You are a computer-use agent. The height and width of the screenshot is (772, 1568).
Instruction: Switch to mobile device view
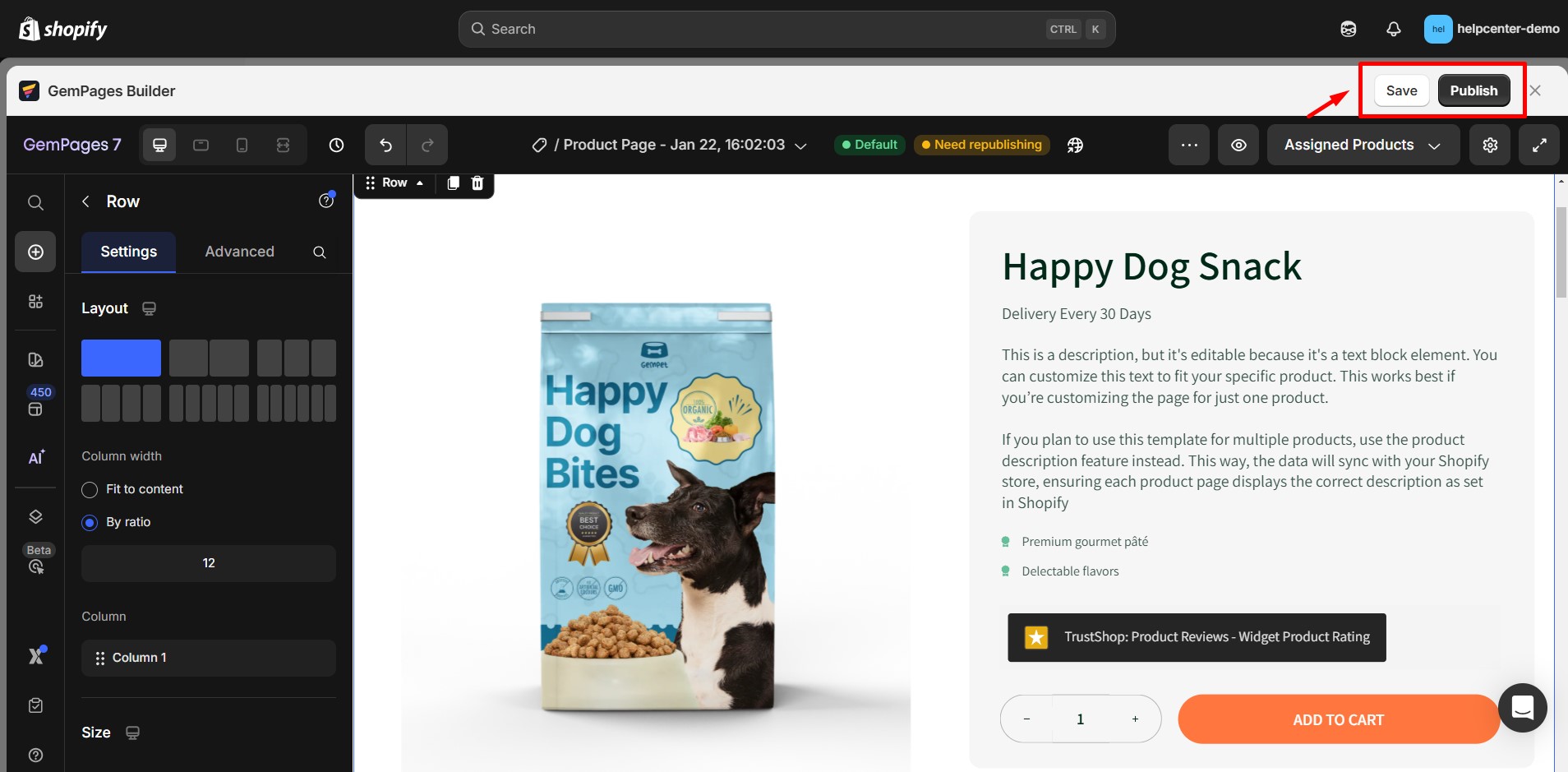pyautogui.click(x=242, y=145)
